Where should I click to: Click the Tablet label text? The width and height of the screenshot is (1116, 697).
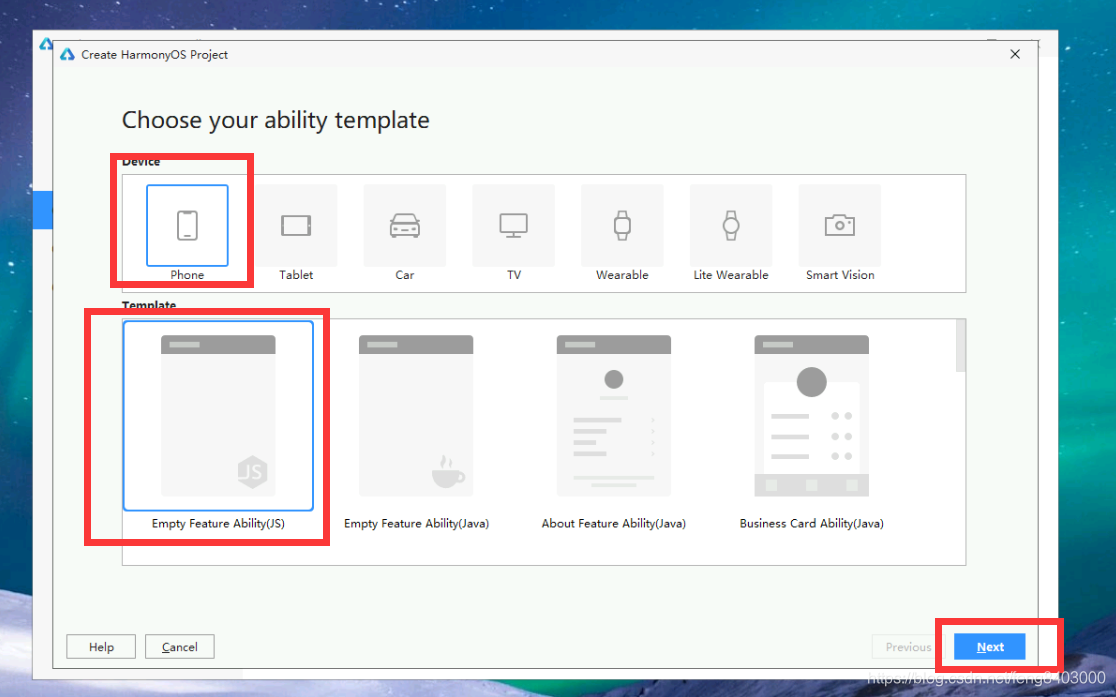point(296,275)
